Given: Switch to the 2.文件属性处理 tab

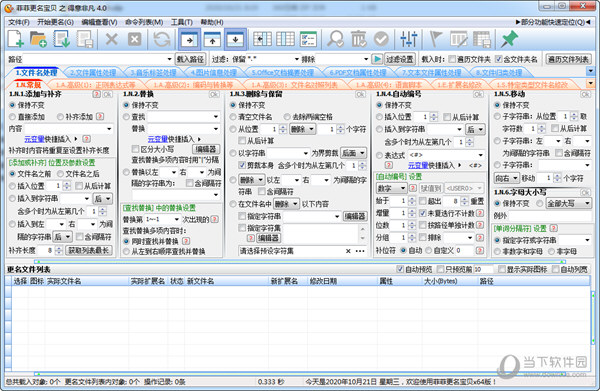Looking at the screenshot, I should (x=93, y=72).
